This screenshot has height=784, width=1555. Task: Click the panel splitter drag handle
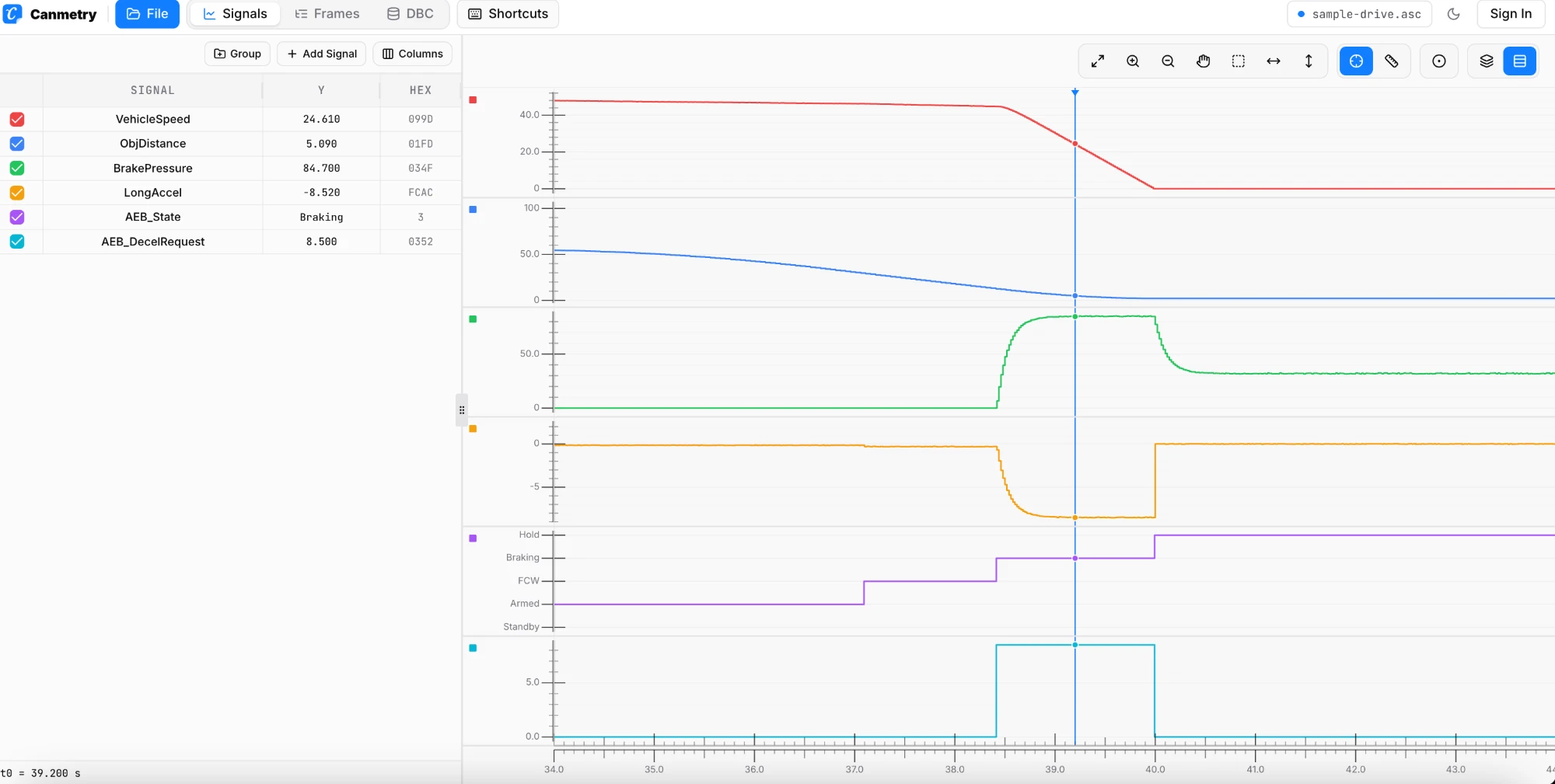coord(462,410)
